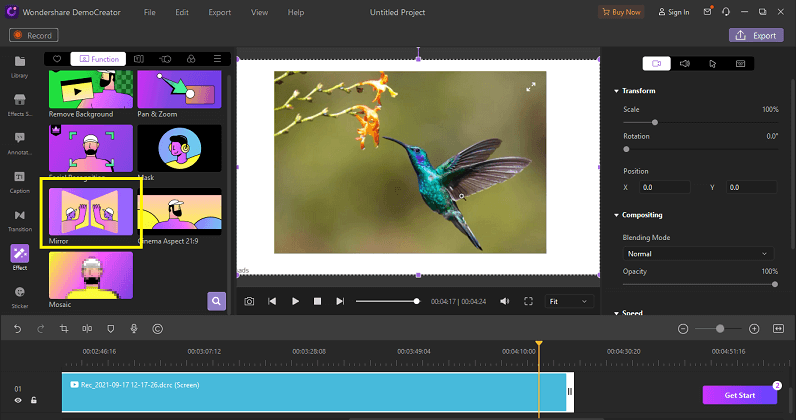Jump to next frame
800x420 pixels.
click(x=340, y=302)
